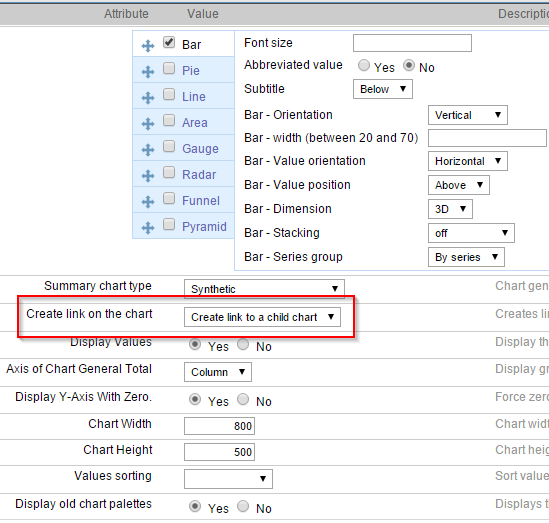This screenshot has height=523, width=549.
Task: Expand the Summary chart type dropdown
Action: [264, 289]
